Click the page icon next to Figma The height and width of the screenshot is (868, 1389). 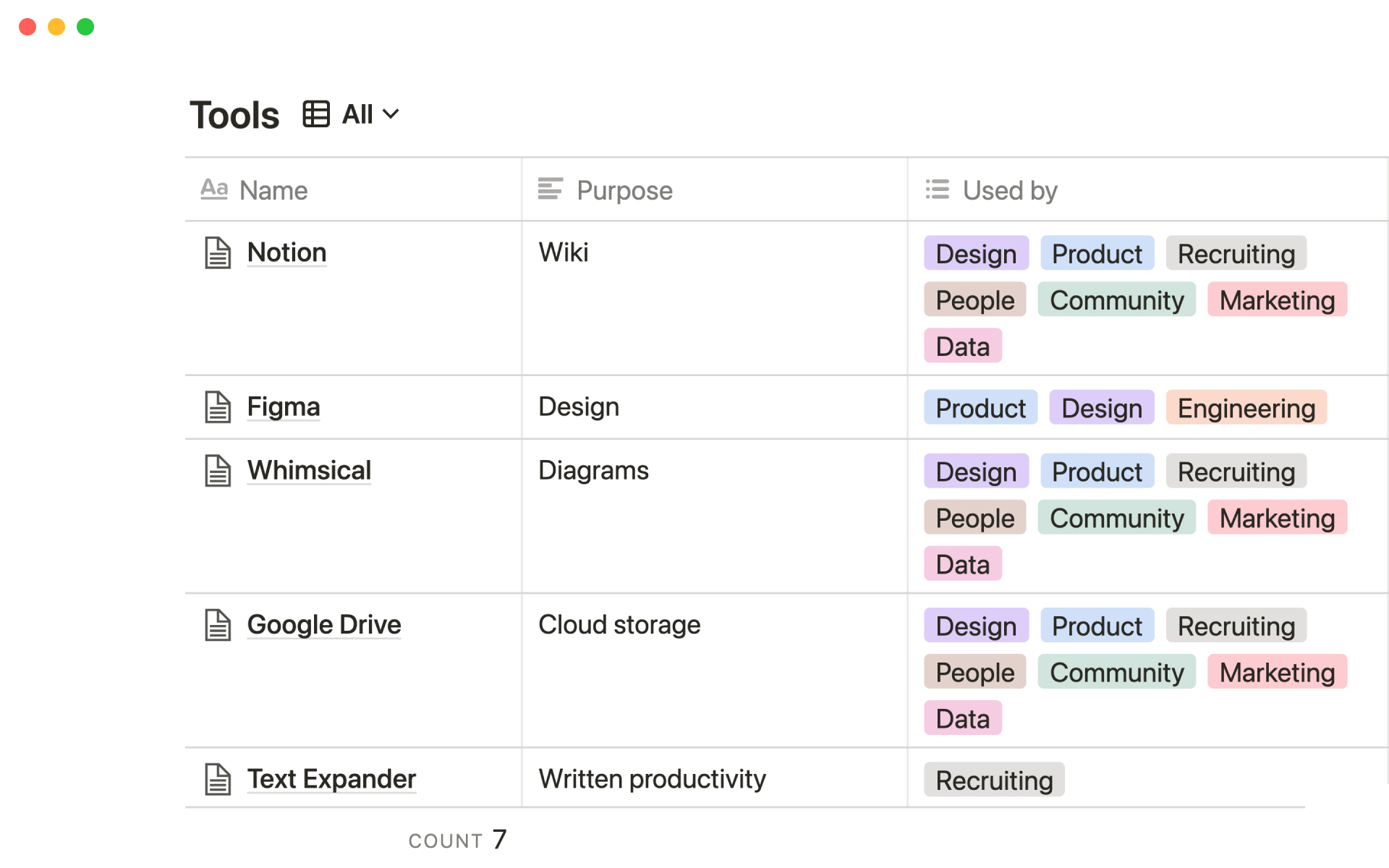coord(216,407)
